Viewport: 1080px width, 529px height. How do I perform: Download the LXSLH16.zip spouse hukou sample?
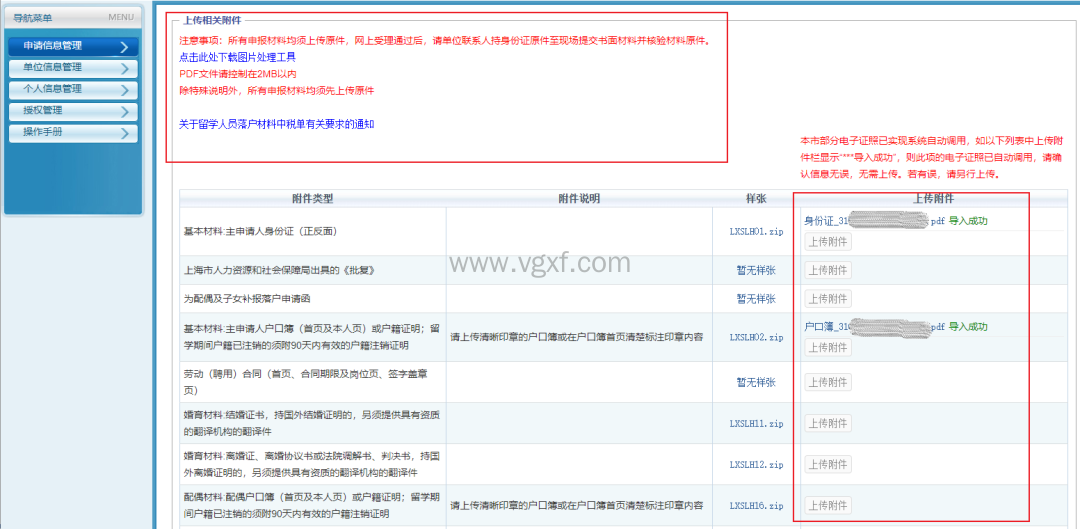tap(755, 505)
